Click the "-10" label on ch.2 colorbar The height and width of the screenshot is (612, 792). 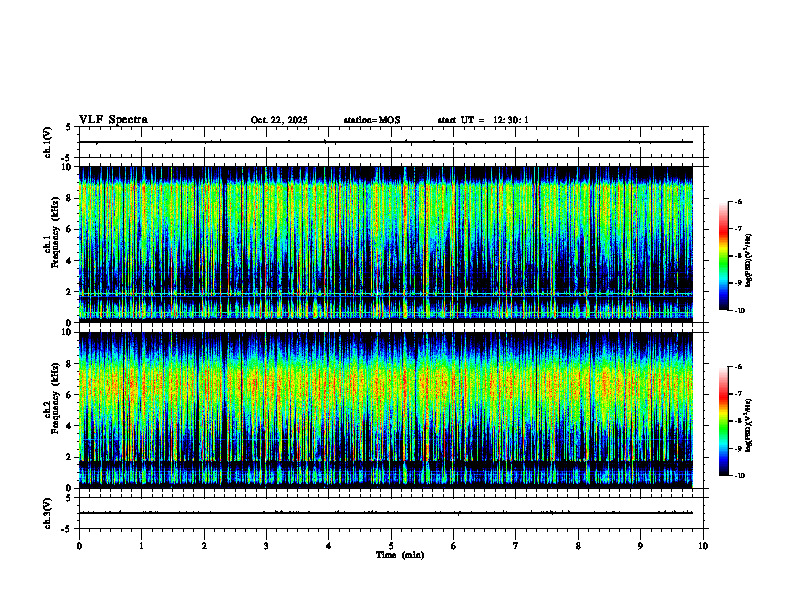[740, 476]
